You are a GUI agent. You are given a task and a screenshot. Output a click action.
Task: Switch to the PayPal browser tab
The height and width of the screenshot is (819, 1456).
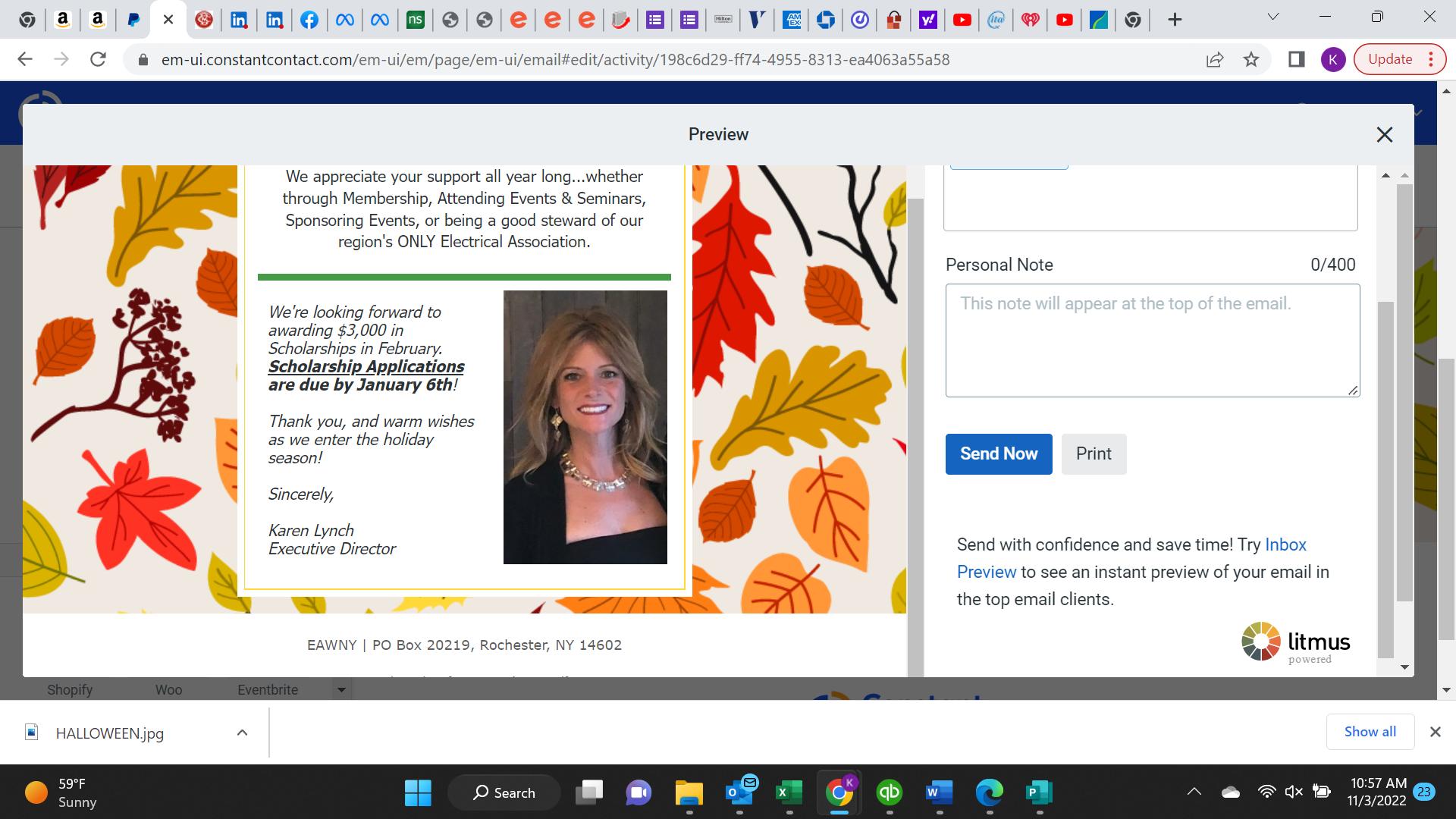(133, 20)
